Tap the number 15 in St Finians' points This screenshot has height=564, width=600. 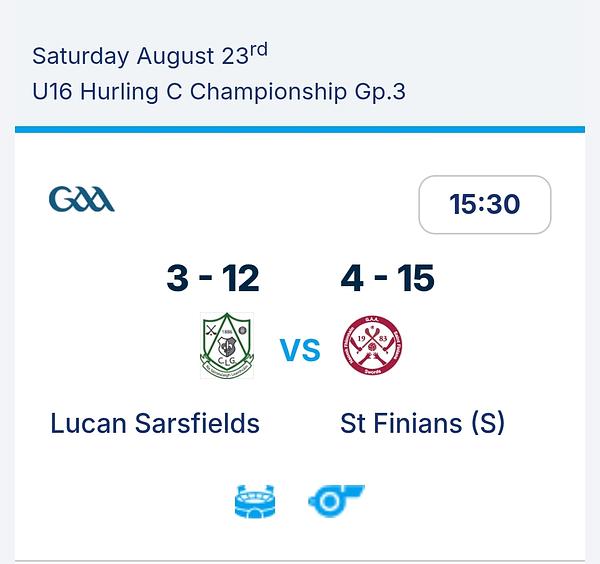coord(416,278)
